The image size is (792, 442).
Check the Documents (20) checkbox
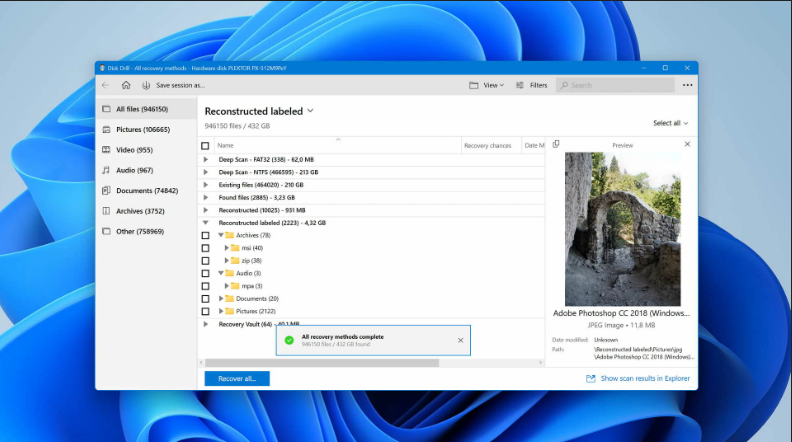click(205, 299)
